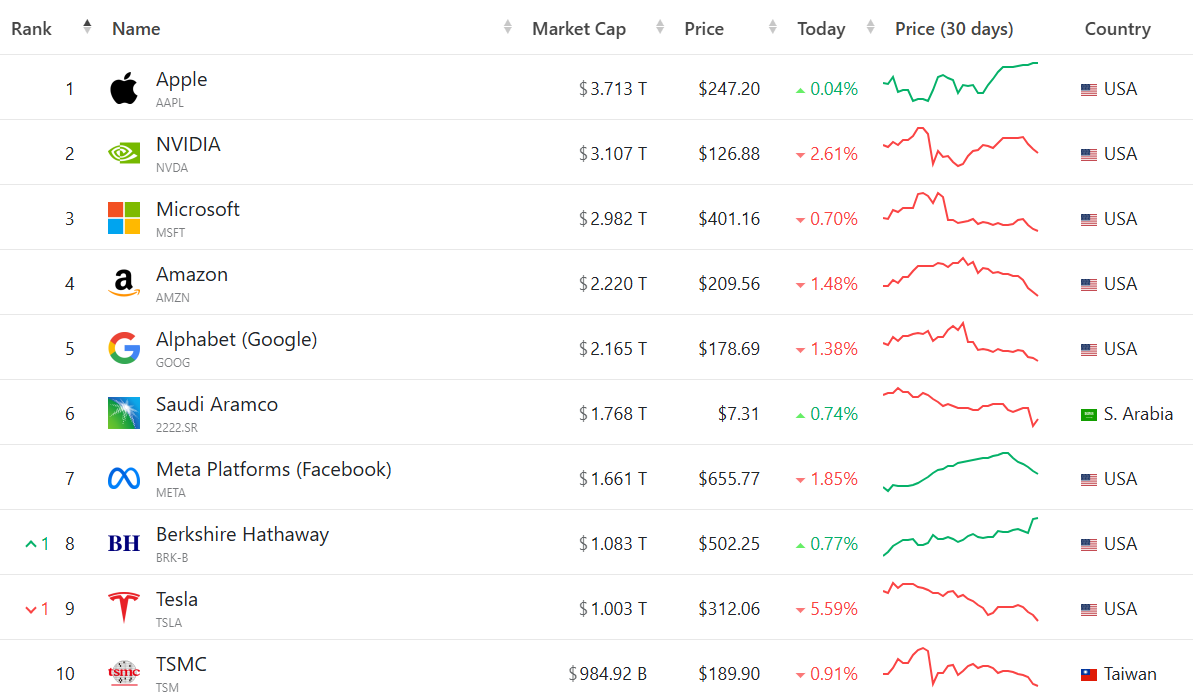1193x699 pixels.
Task: View Meta Platforms 30-day price chart
Action: tap(960, 472)
